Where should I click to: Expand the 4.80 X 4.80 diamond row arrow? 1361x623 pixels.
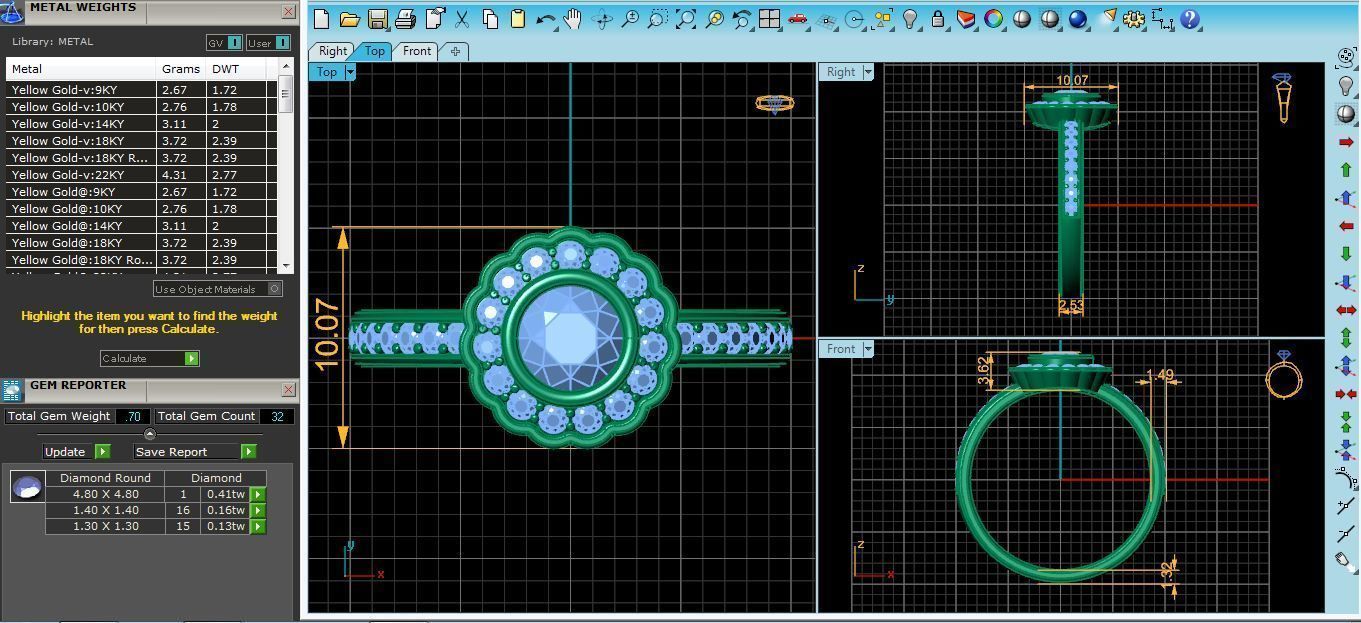[257, 494]
